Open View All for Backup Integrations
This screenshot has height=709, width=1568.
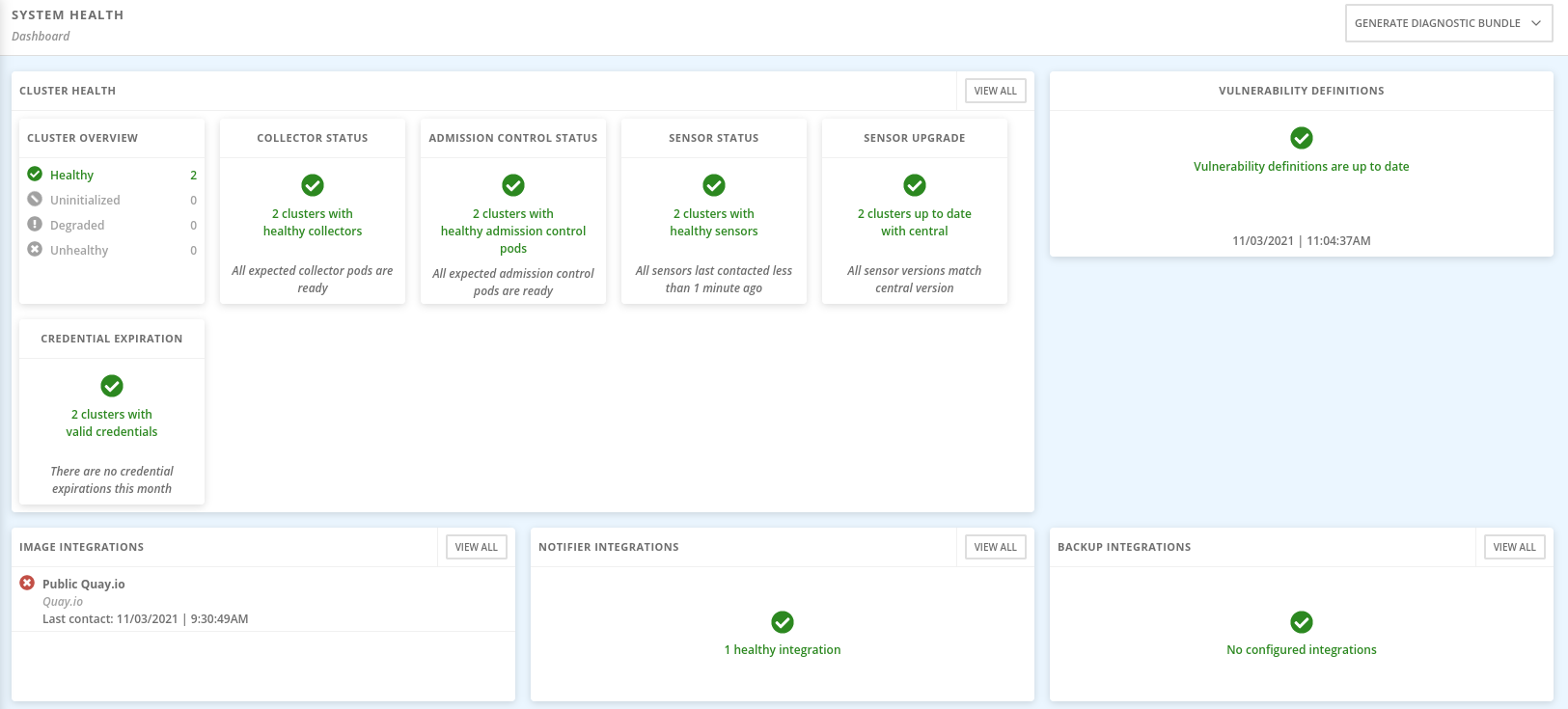(1514, 547)
